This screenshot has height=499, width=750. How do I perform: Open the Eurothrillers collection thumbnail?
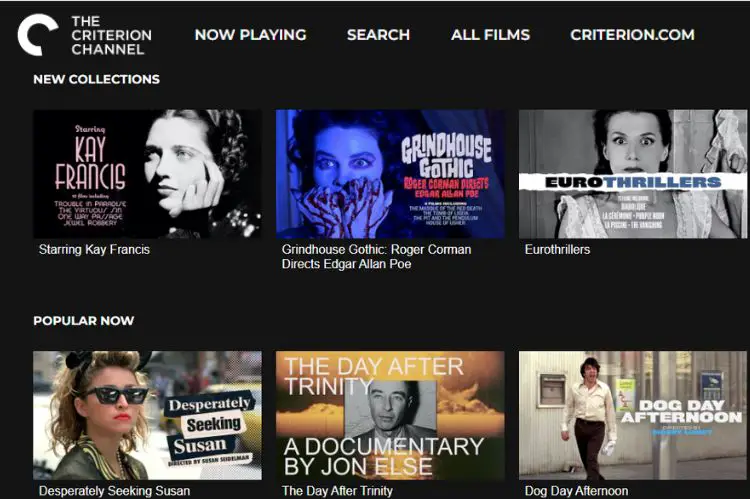click(633, 174)
